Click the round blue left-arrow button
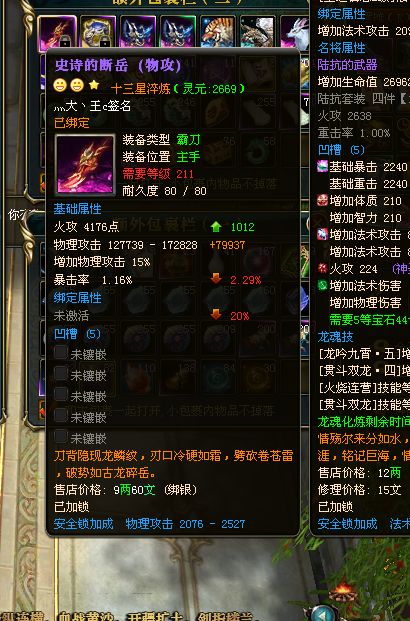Image resolution: width=410 pixels, height=621 pixels. click(324, 614)
